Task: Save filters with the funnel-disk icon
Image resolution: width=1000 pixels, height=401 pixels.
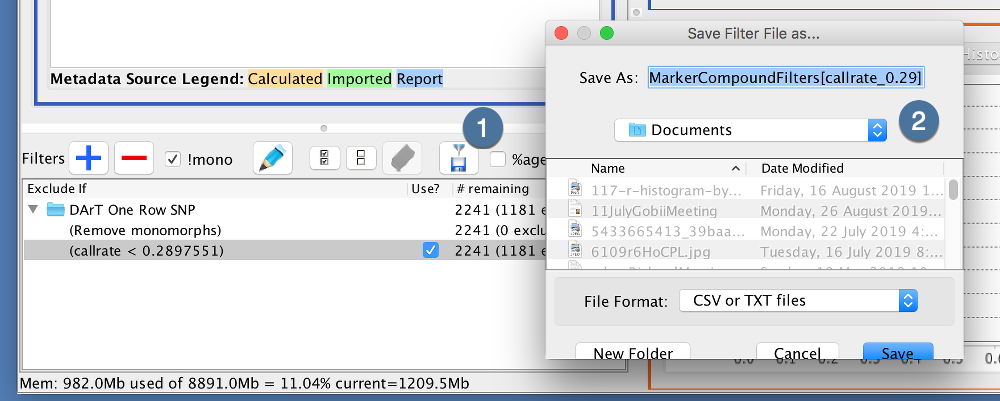Action: 459,158
